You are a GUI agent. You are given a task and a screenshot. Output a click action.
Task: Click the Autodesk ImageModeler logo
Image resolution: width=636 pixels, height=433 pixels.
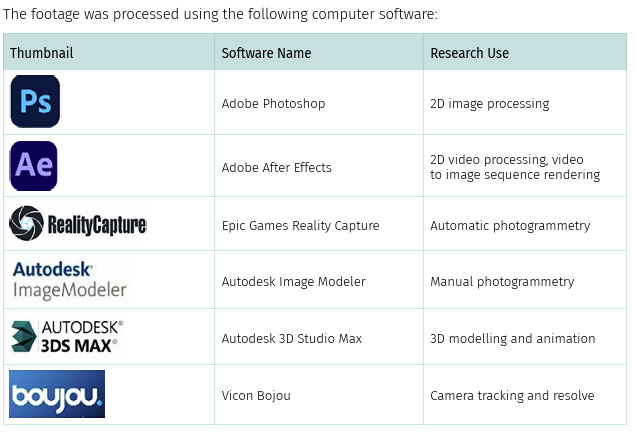pos(69,280)
